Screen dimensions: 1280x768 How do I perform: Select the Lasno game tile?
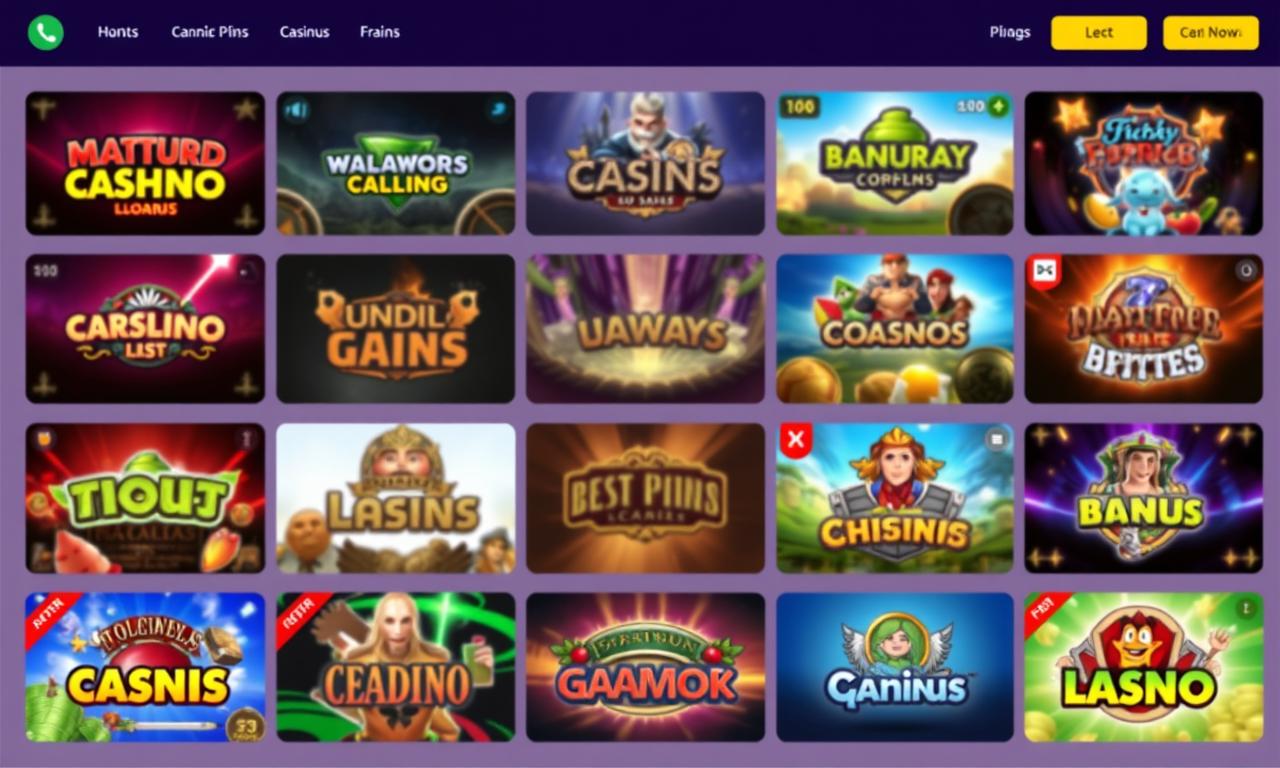[x=1143, y=667]
